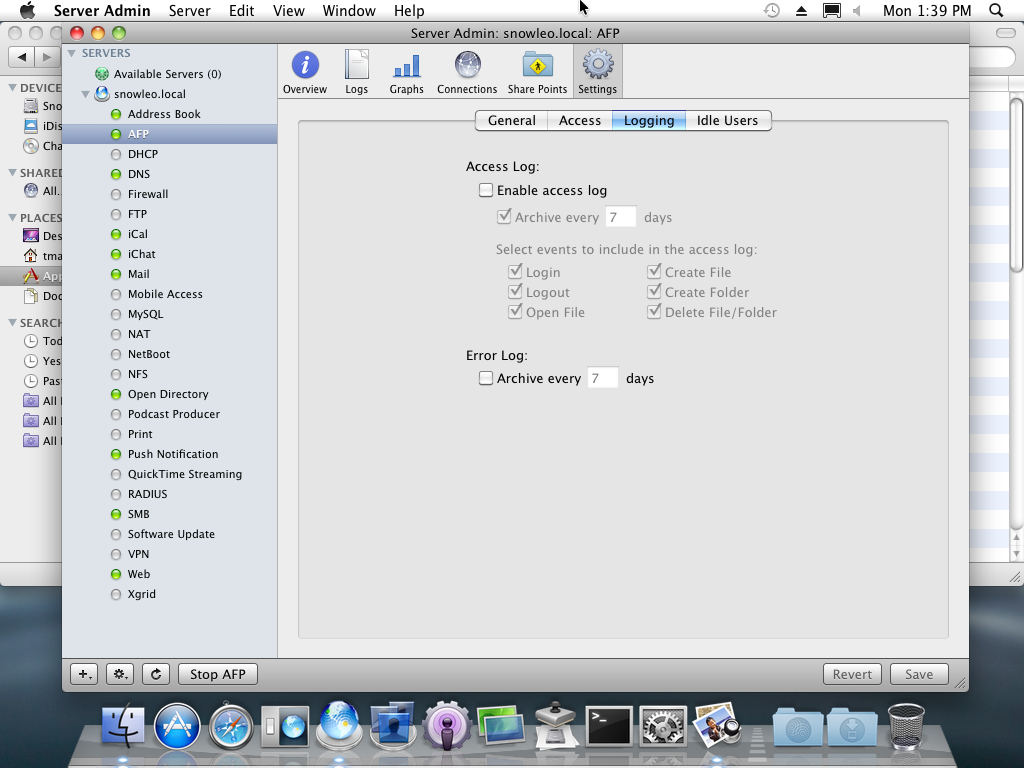Show the Graphs view
Viewport: 1024px width, 768px height.
tap(406, 72)
